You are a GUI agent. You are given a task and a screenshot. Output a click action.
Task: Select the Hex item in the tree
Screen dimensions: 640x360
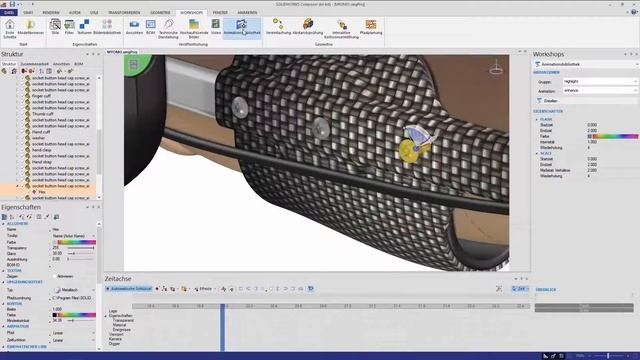coord(42,192)
